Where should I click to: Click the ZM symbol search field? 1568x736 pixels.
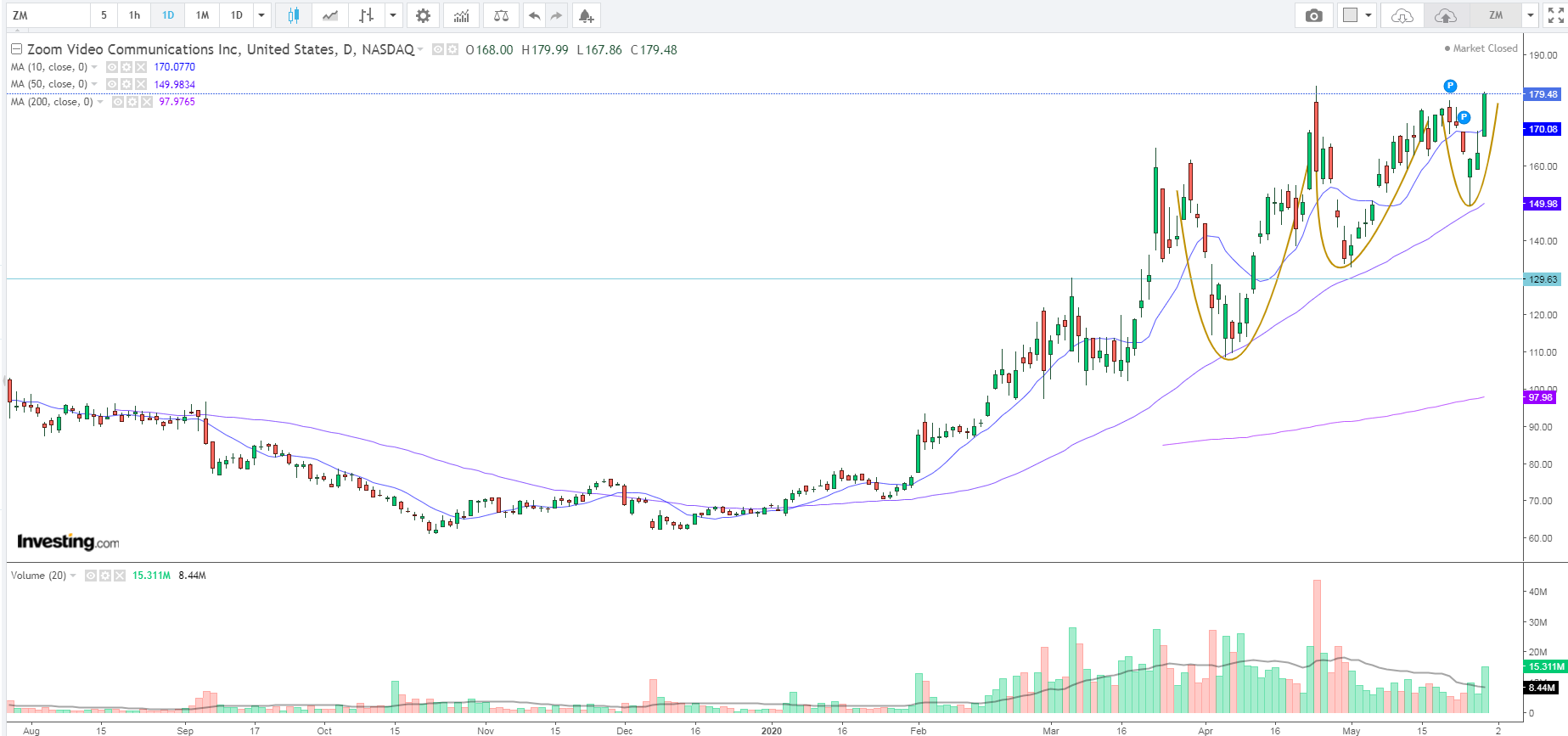pos(48,15)
